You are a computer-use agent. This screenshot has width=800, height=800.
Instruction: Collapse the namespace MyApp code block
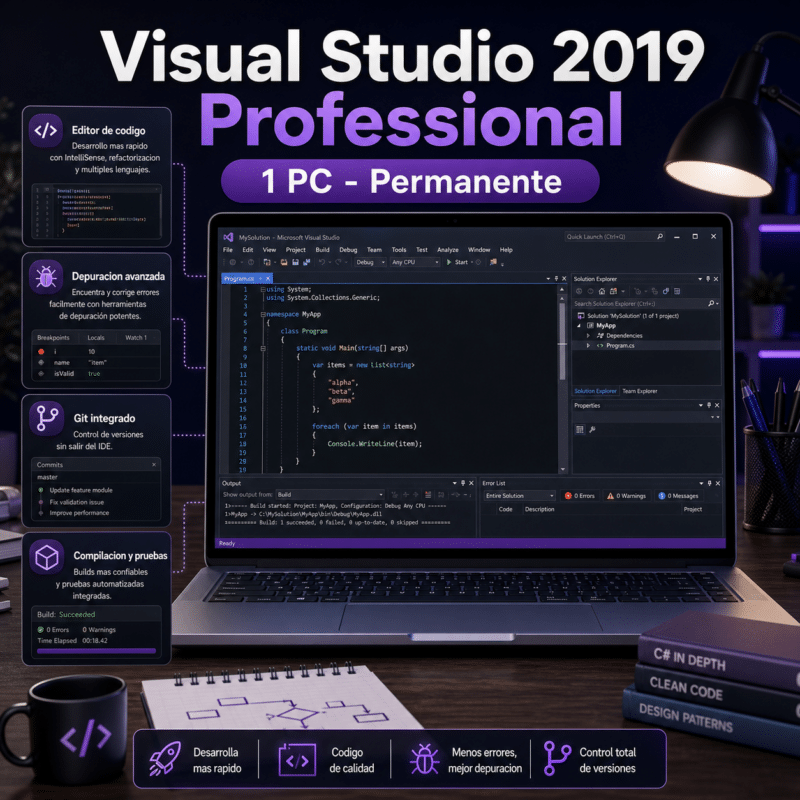[263, 314]
